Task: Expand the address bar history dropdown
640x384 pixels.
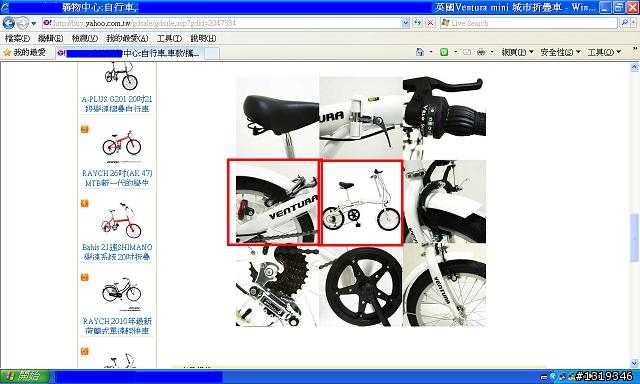Action: (x=406, y=23)
